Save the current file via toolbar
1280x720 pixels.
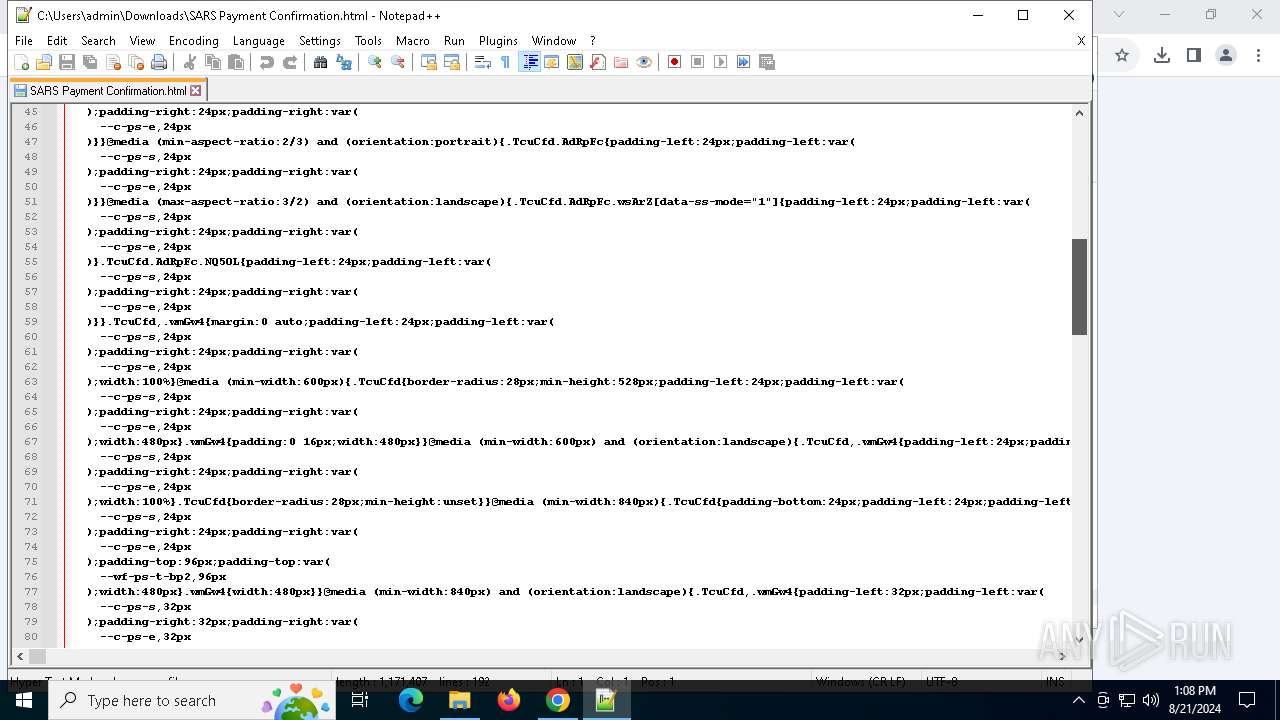coord(67,62)
